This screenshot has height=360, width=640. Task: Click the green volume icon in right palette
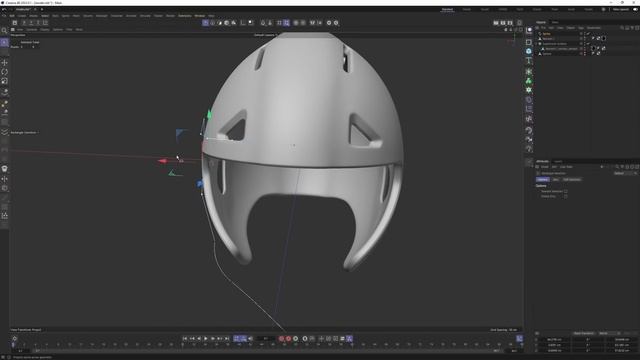tap(529, 81)
